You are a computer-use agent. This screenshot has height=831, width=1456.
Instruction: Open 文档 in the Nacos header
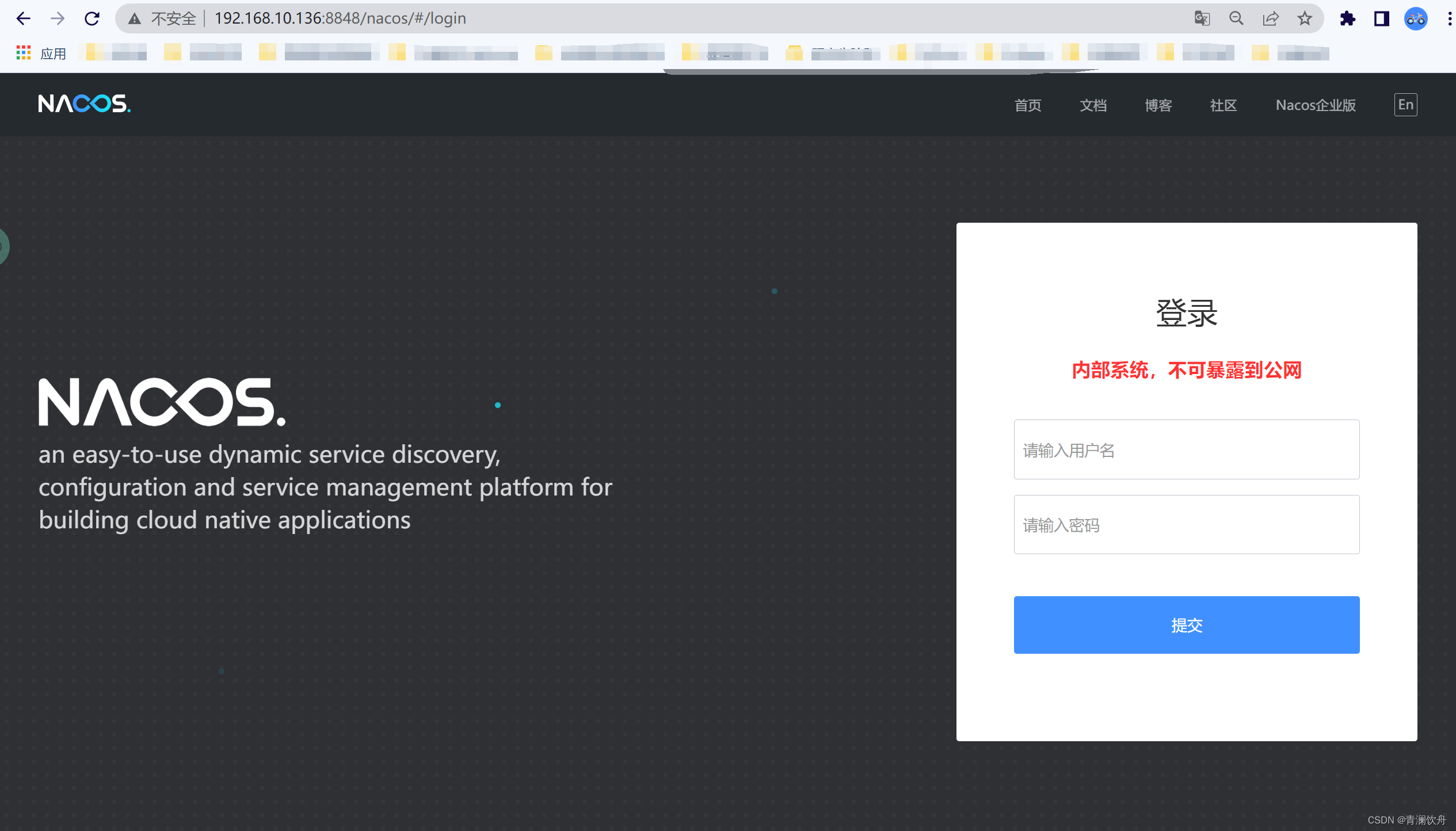(1093, 105)
